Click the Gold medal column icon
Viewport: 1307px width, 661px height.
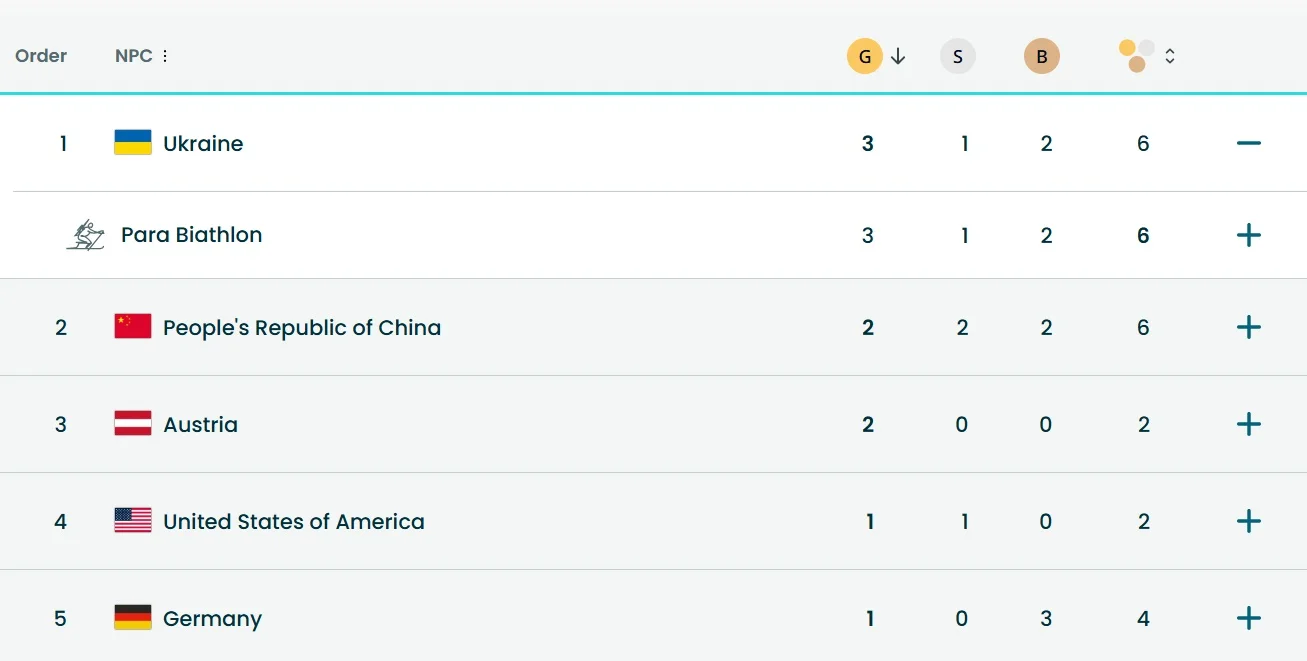pyautogui.click(x=865, y=56)
